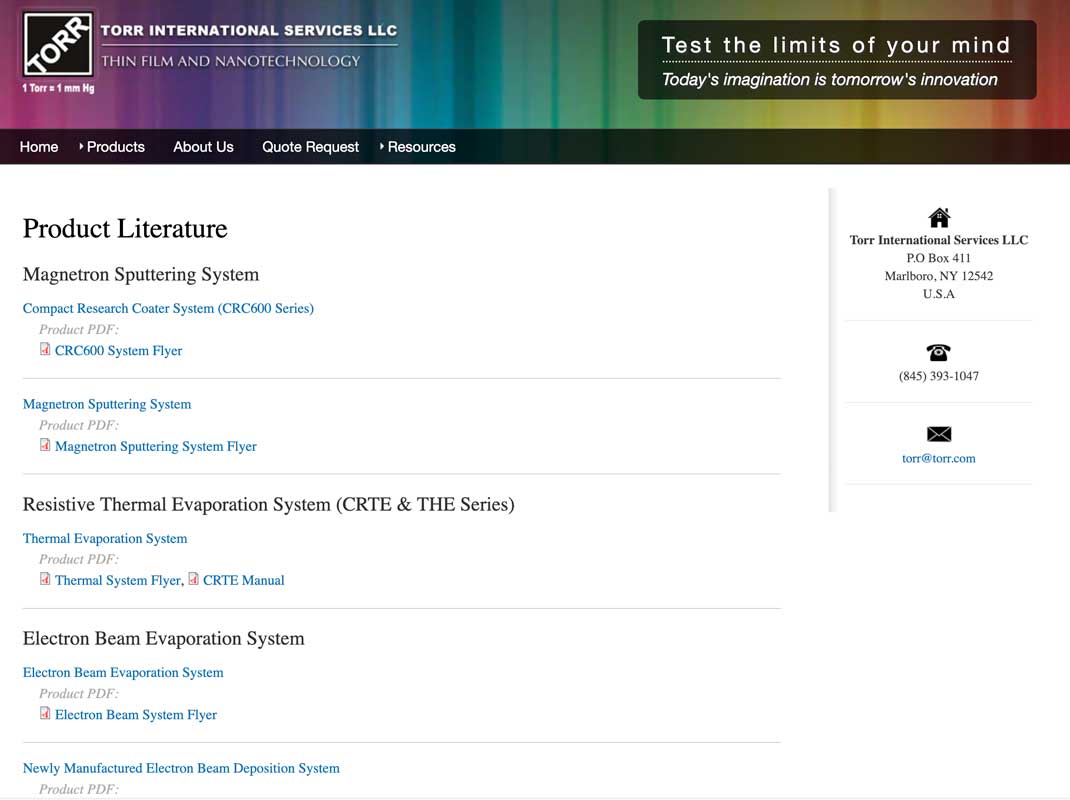
Task: Select Quote Request from the navigation bar
Action: click(x=310, y=147)
